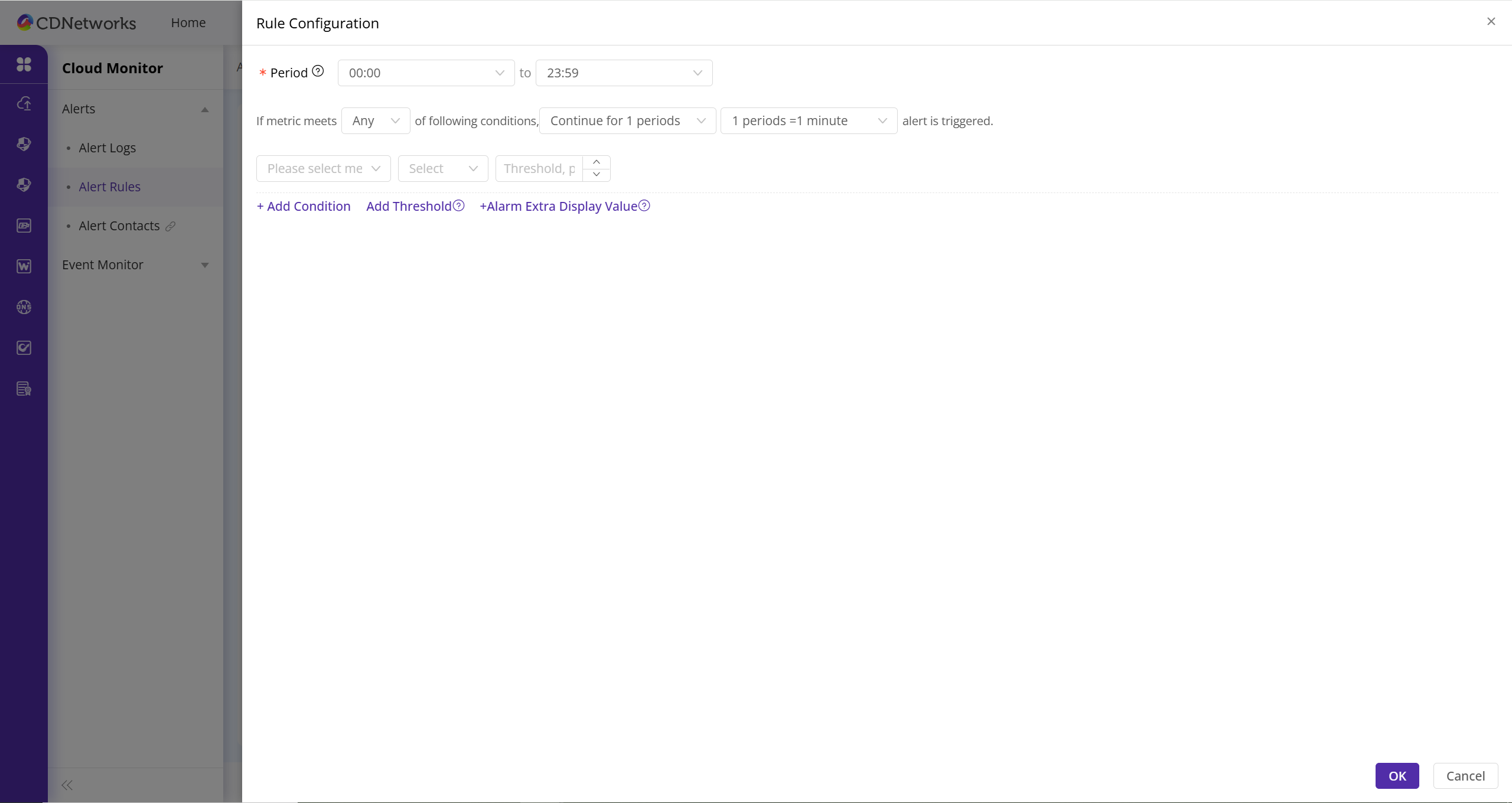Increase threshold with up stepper arrow

click(x=597, y=162)
